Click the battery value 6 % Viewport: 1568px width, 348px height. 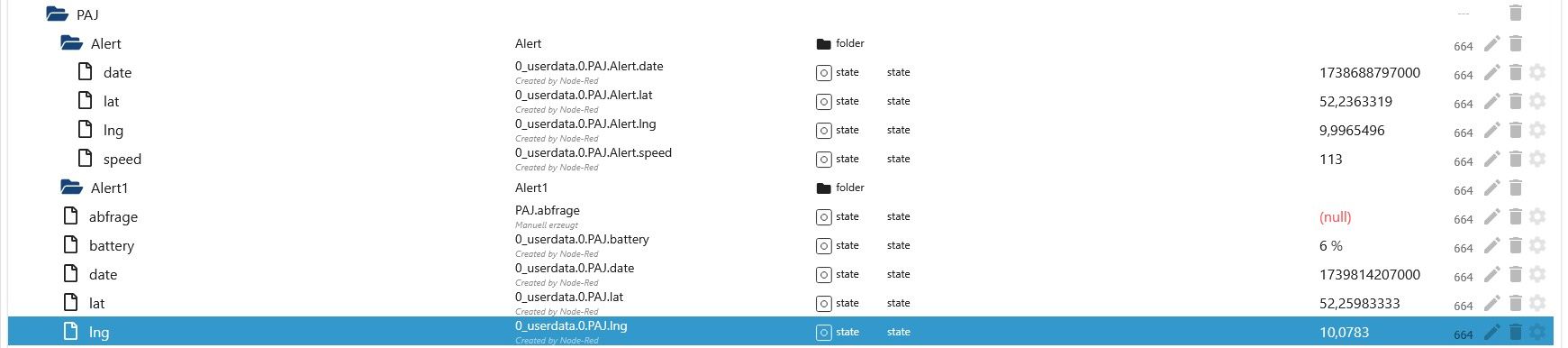(1331, 245)
